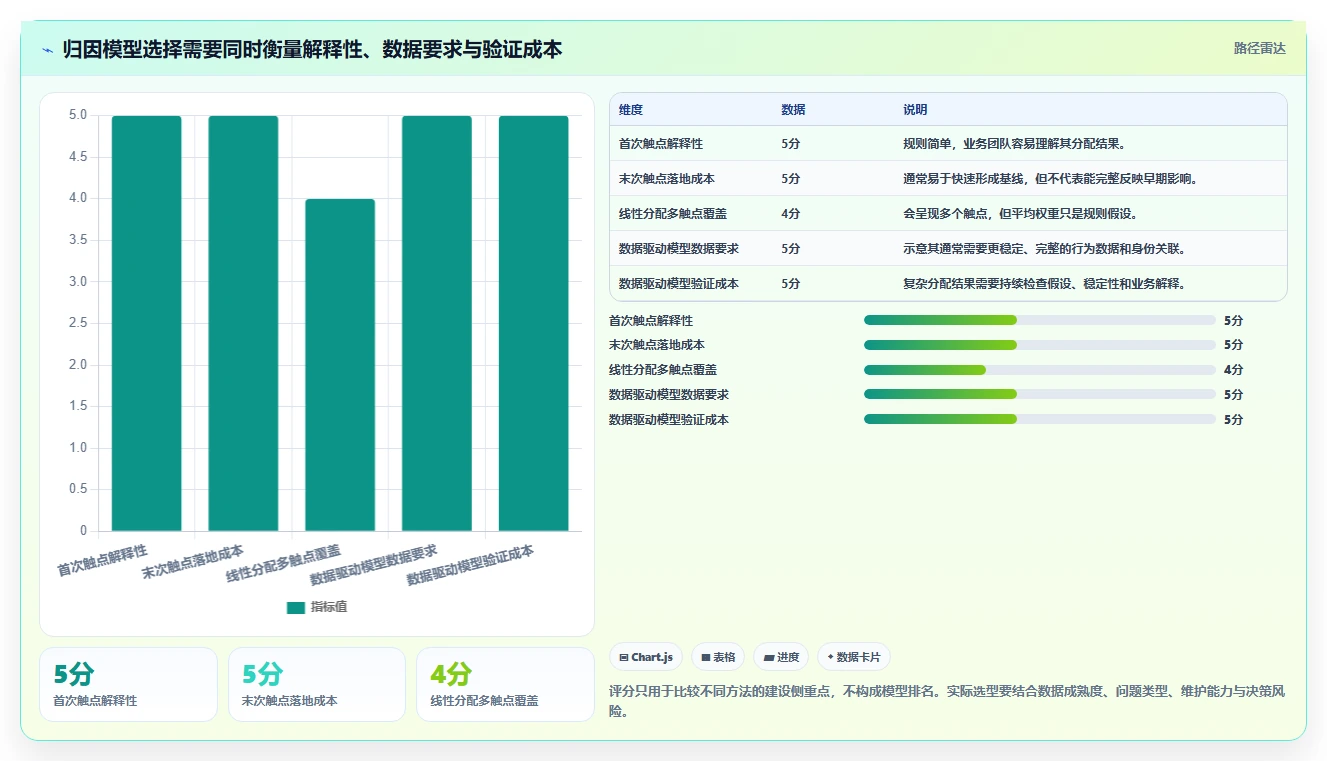
Task: Click the progress bar for 数据驱动模型验证成本
Action: coord(1040,420)
